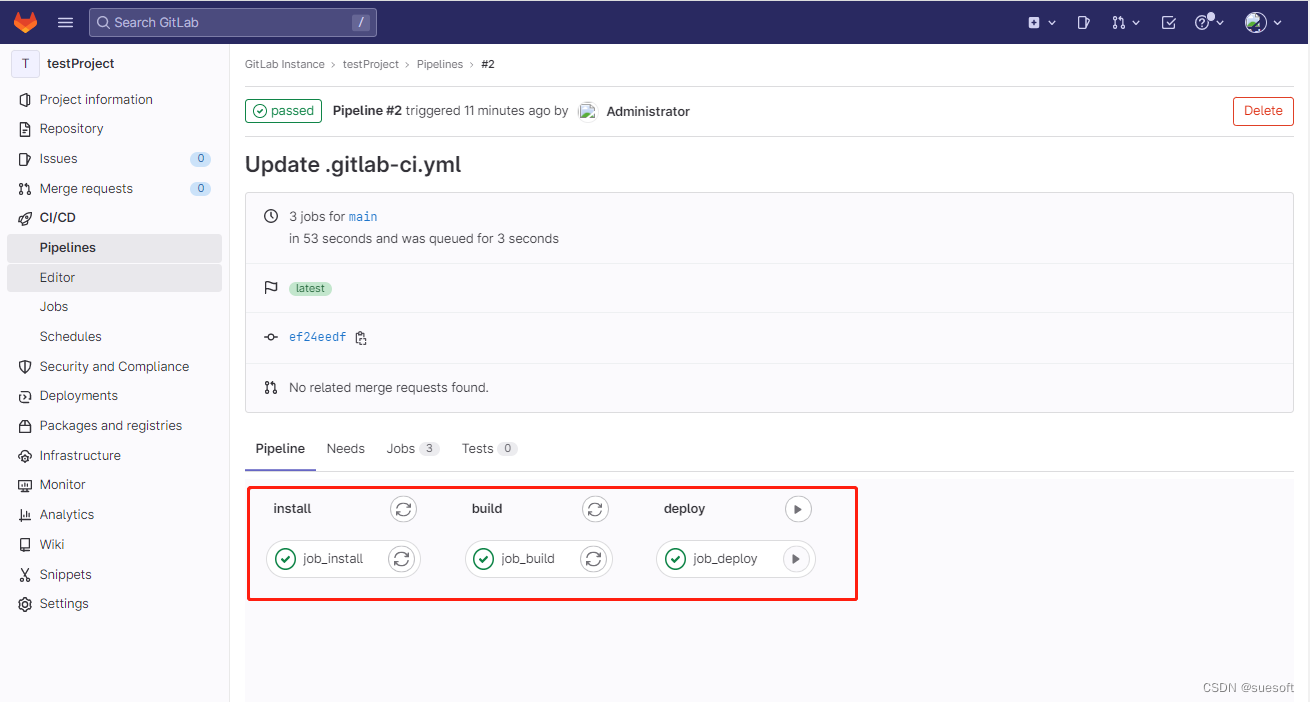Click testProject breadcrumb link
The image size is (1310, 702).
tap(371, 64)
